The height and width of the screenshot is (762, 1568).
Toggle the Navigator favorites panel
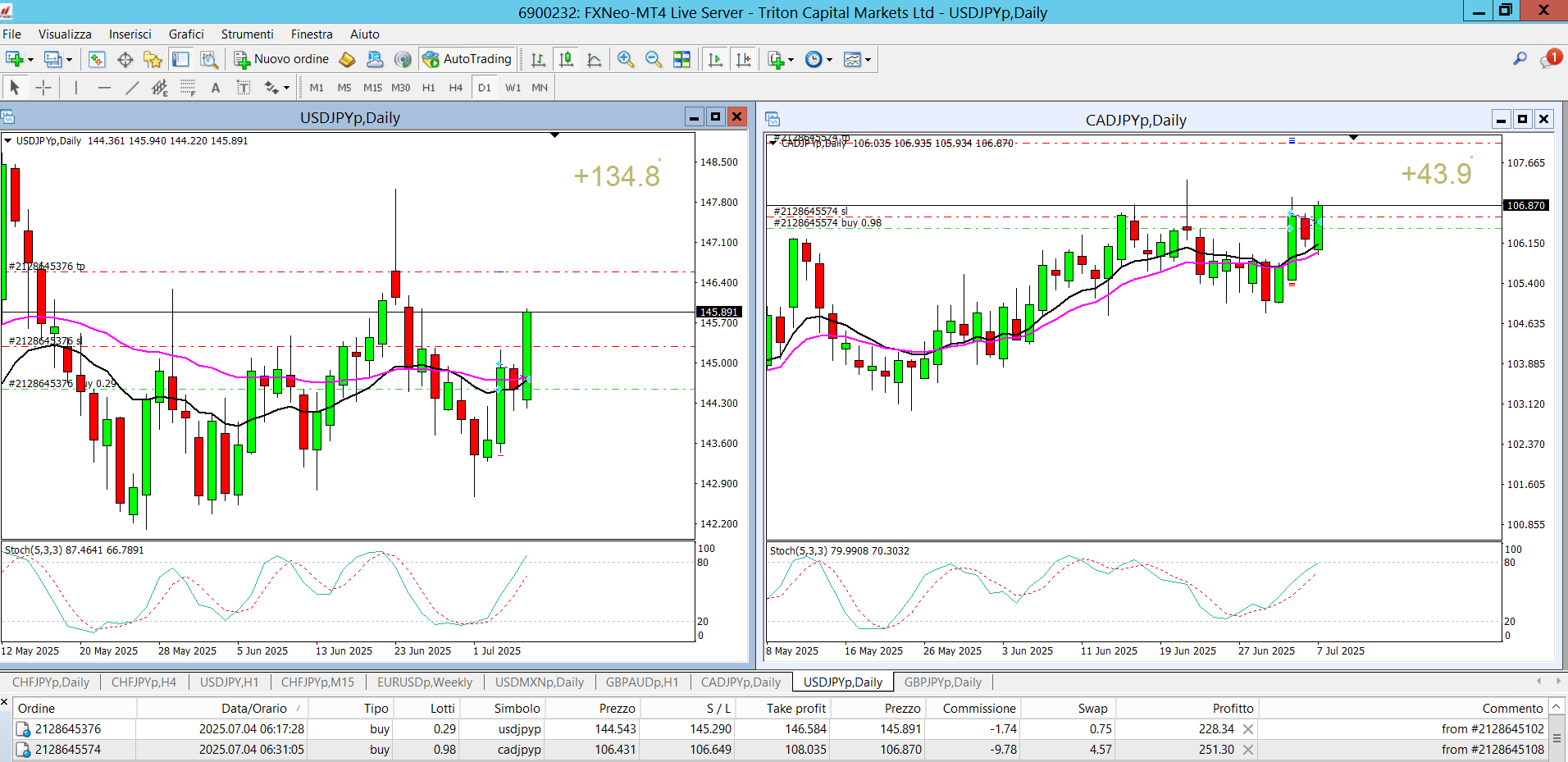153,59
